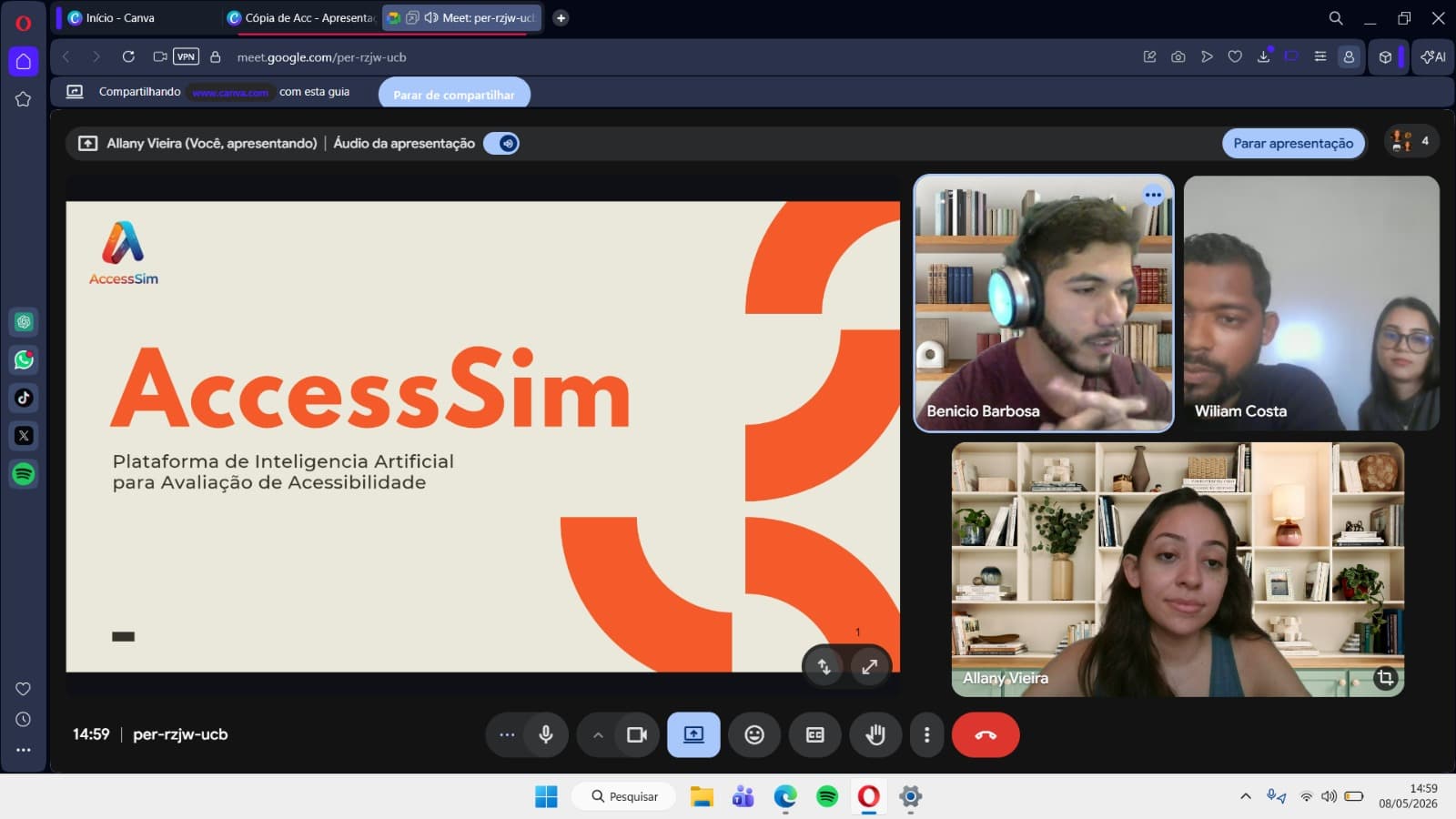
Task: Open the player arrow icon in toolbar
Action: [1207, 56]
